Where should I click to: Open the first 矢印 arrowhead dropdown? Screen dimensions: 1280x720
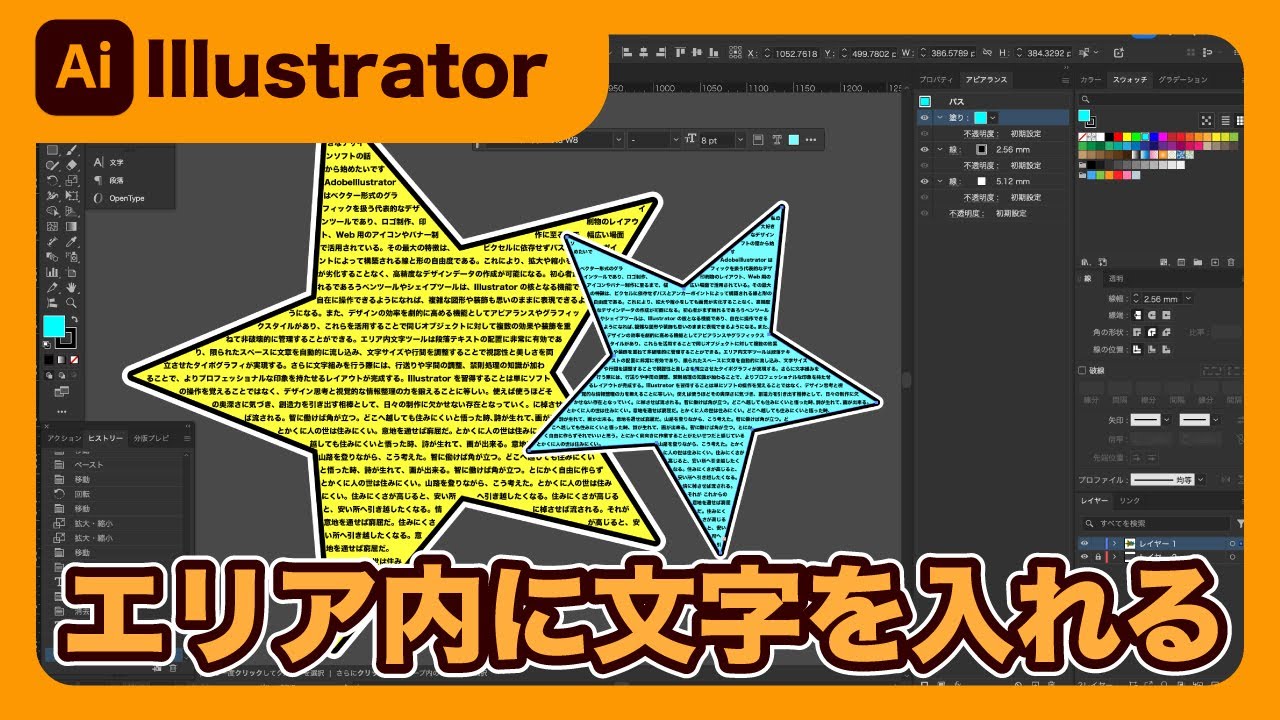[1166, 419]
